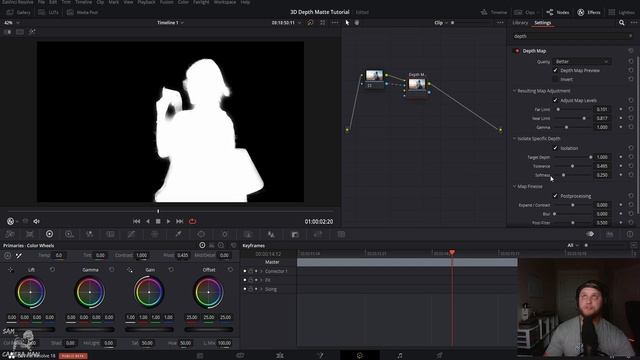Viewport: 640px width, 360px height.
Task: Collapse the Resulting Map Adjustment section
Action: tap(514, 91)
